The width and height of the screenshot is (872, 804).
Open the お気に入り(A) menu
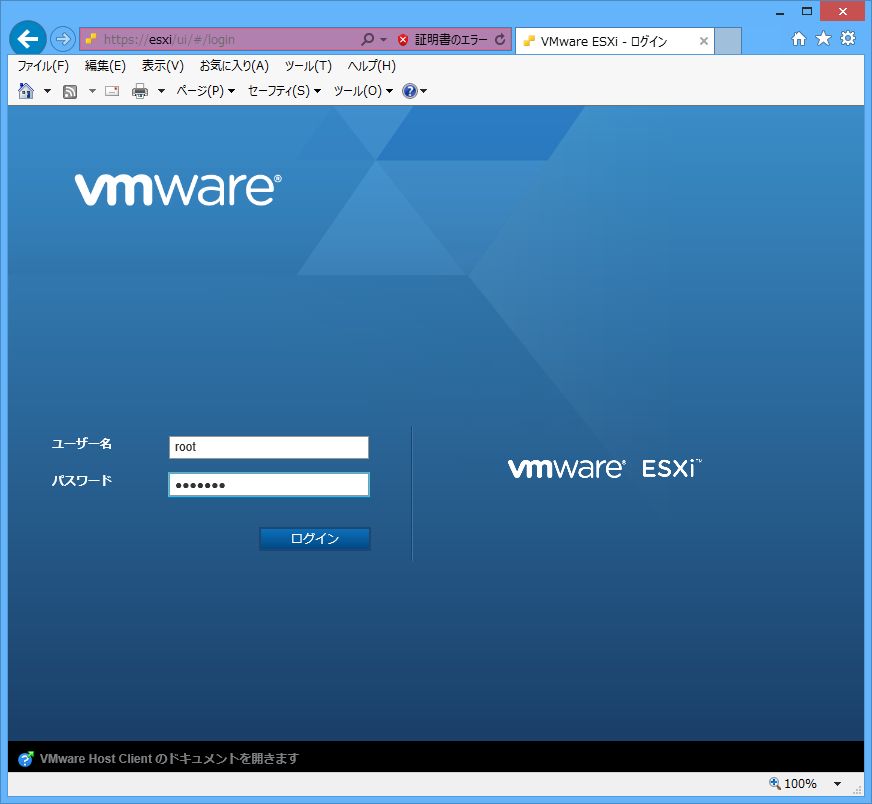pyautogui.click(x=234, y=66)
